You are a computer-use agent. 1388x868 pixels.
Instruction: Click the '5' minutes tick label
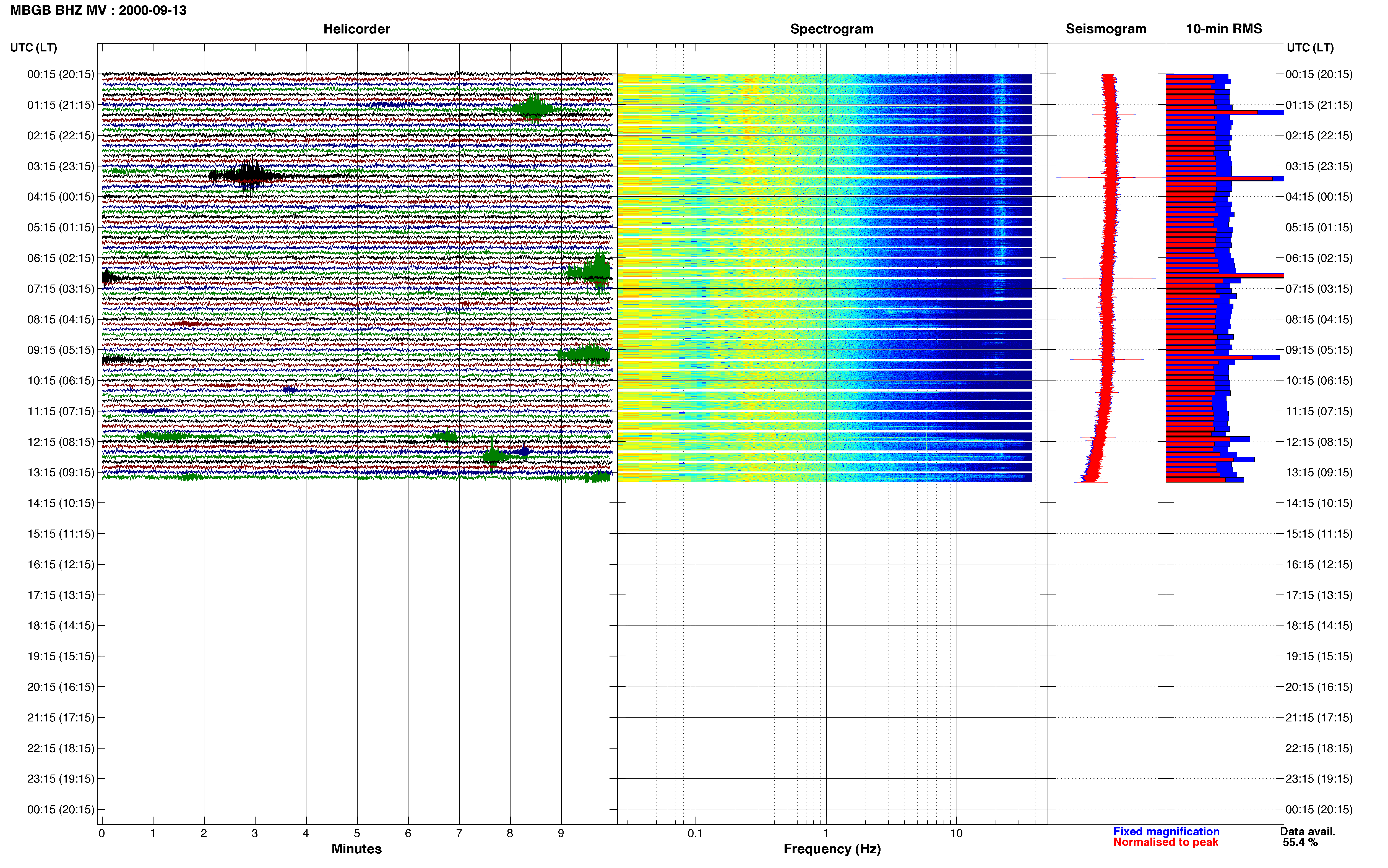(x=356, y=833)
